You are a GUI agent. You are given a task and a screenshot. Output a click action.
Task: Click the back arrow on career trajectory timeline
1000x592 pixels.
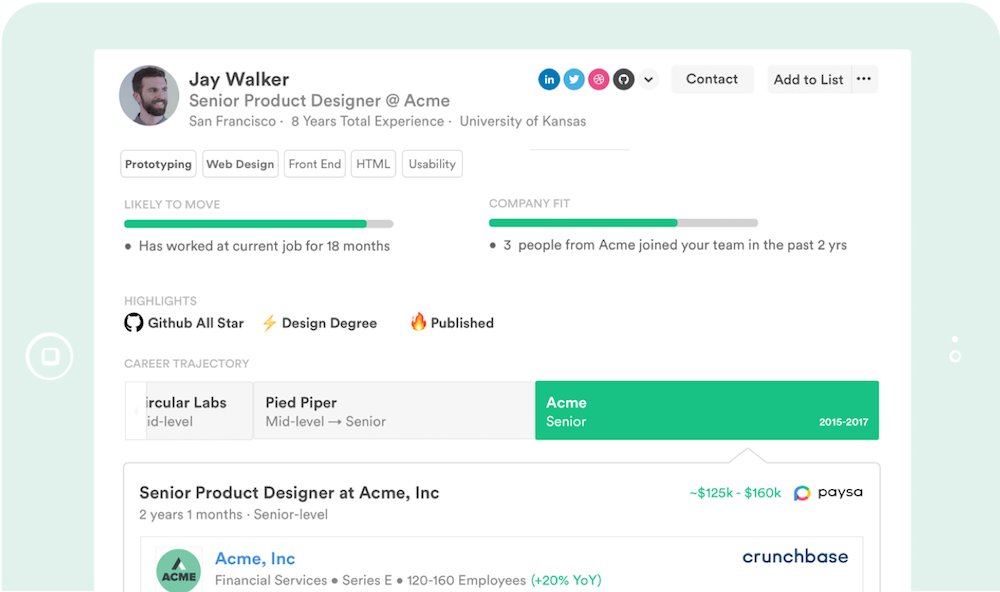click(135, 410)
